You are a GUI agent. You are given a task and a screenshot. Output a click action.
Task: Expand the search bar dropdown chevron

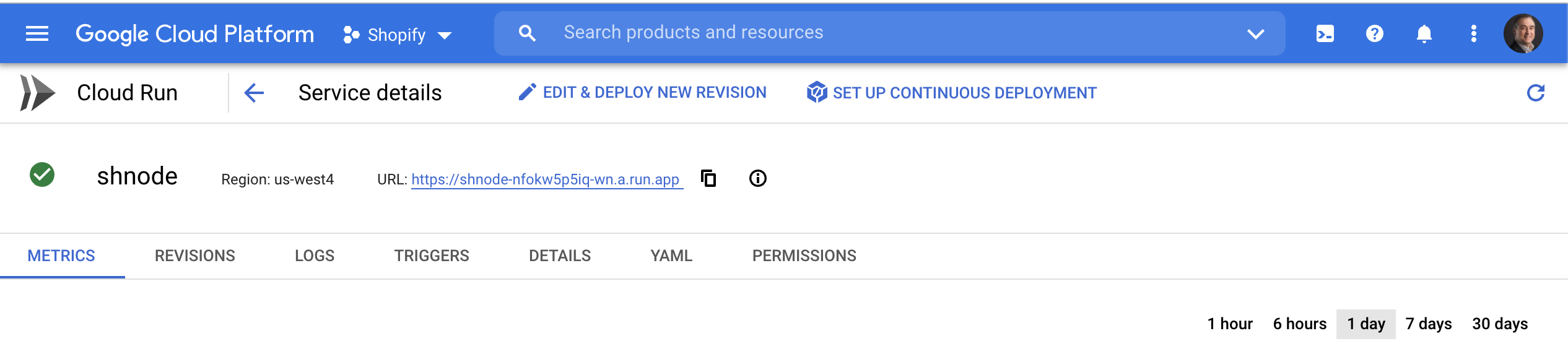(1255, 33)
